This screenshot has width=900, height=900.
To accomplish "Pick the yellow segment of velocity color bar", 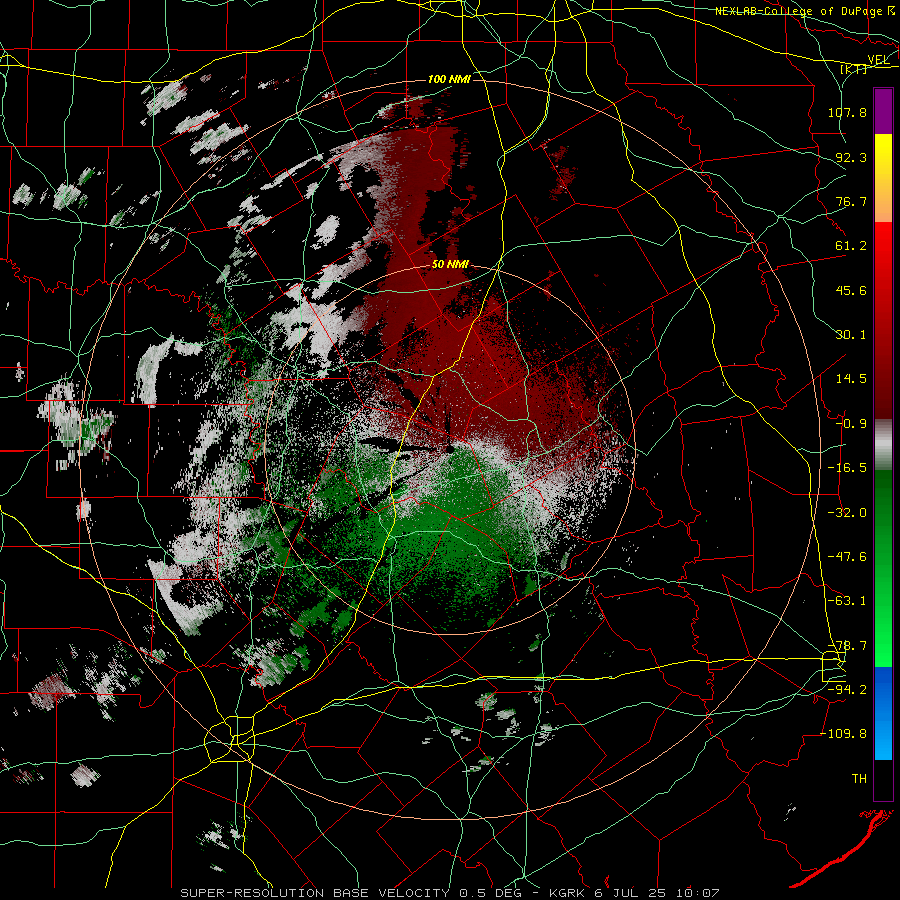I will click(883, 156).
